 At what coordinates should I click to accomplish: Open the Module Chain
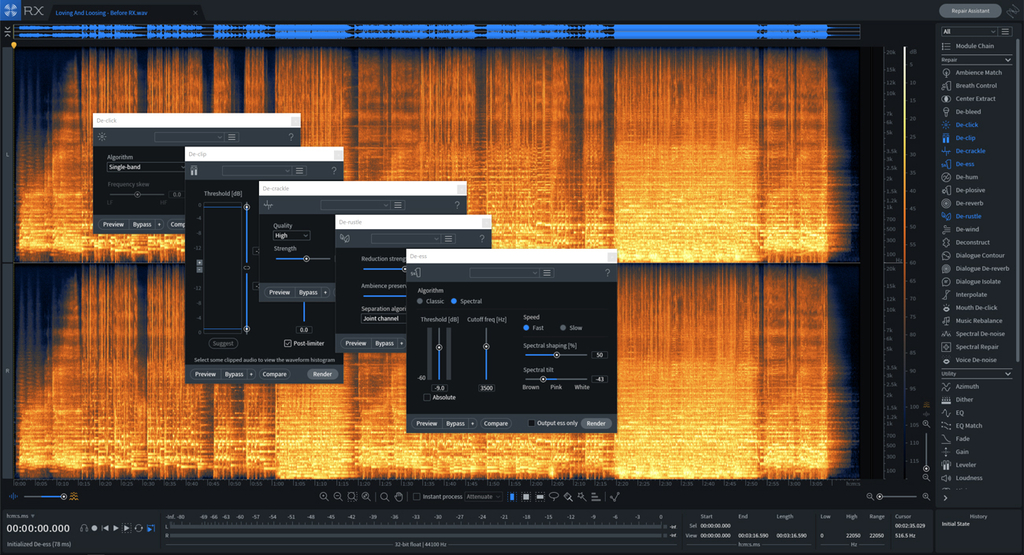pyautogui.click(x=974, y=46)
